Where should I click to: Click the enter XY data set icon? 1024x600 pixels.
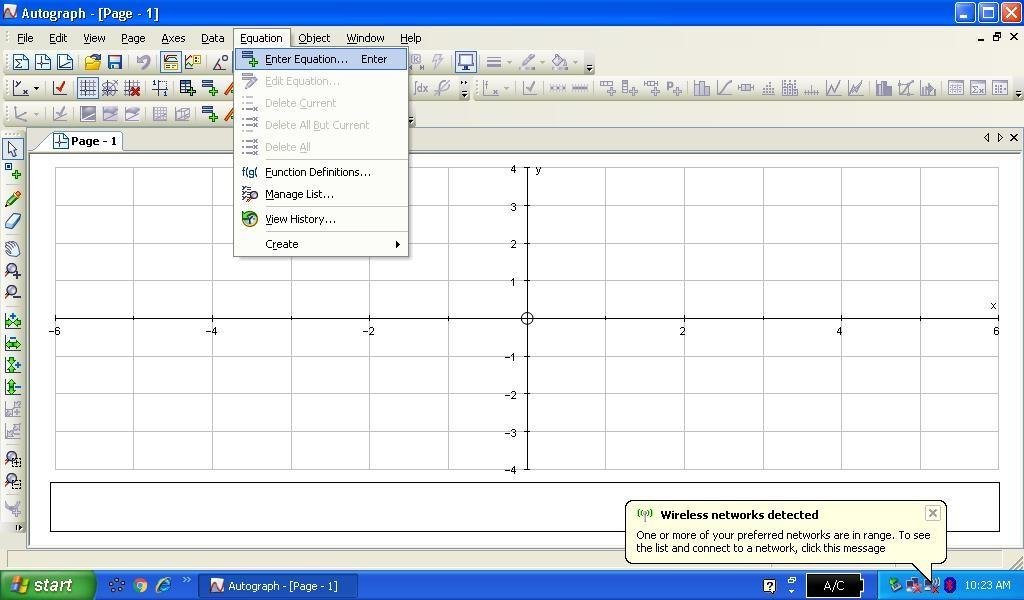click(x=187, y=88)
